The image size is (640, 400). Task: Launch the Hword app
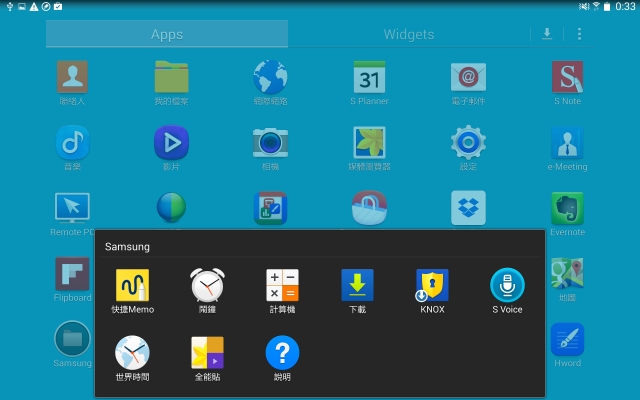(567, 339)
